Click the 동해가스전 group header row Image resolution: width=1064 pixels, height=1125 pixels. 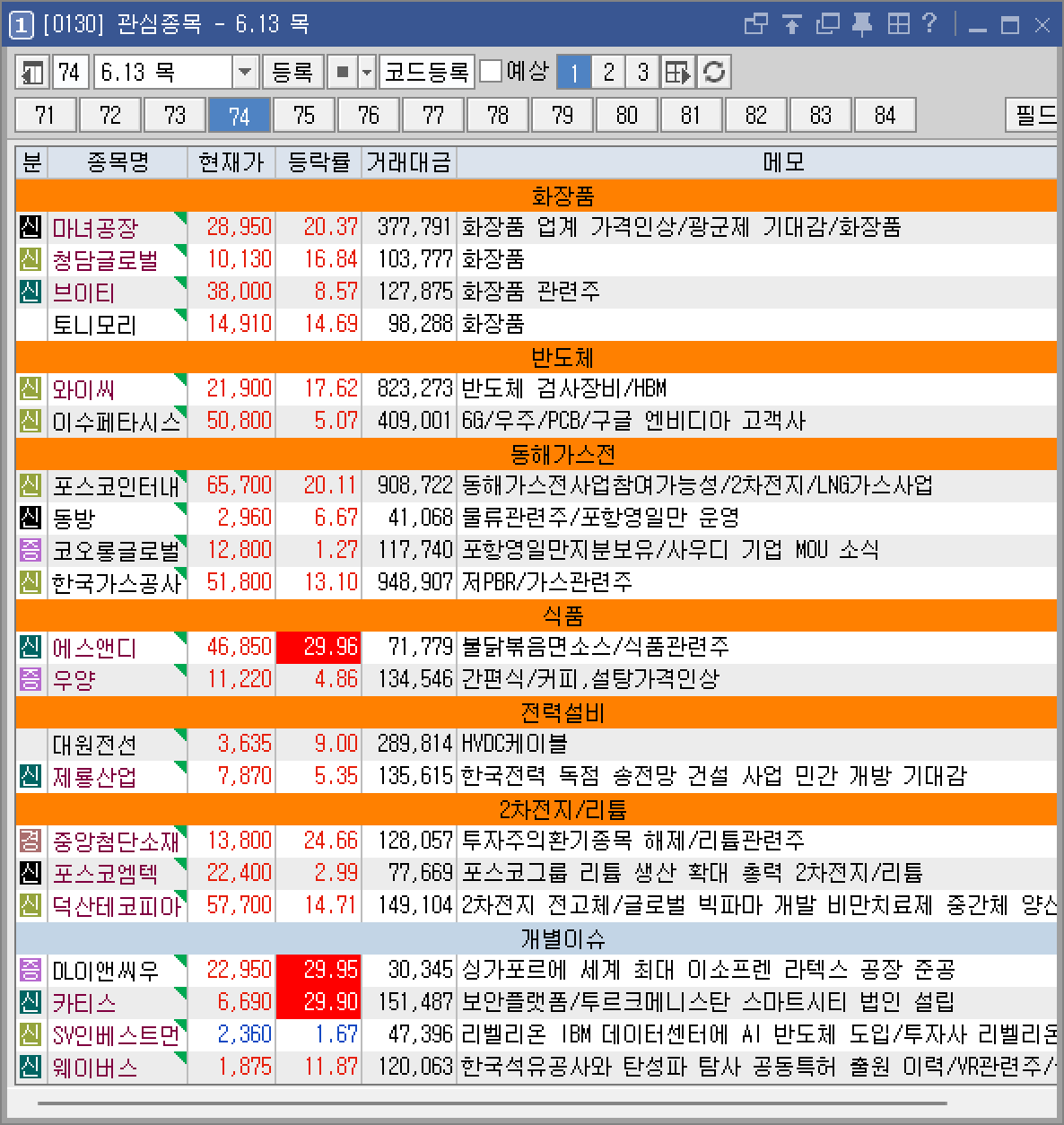[536, 453]
